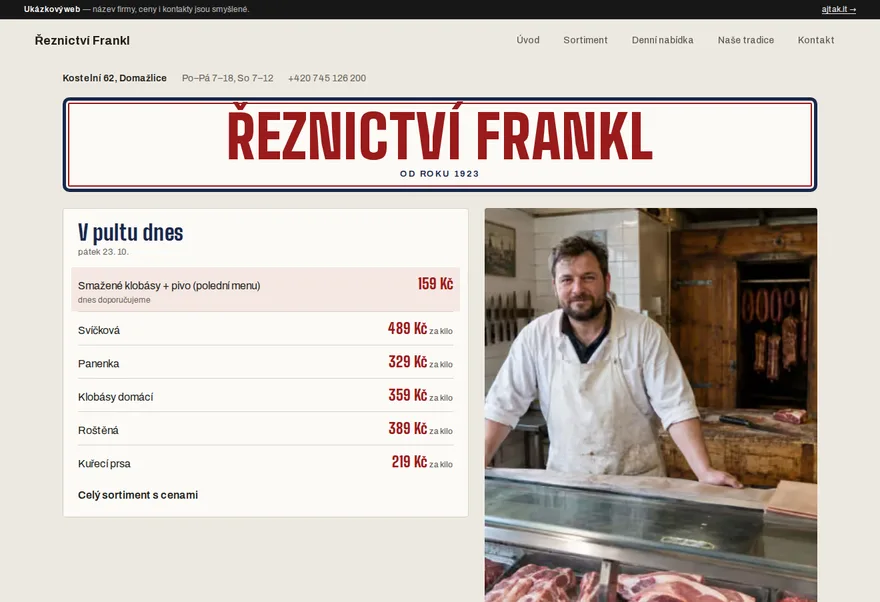Click the 329 Kč price for Panenka
The image size is (880, 602).
click(407, 361)
